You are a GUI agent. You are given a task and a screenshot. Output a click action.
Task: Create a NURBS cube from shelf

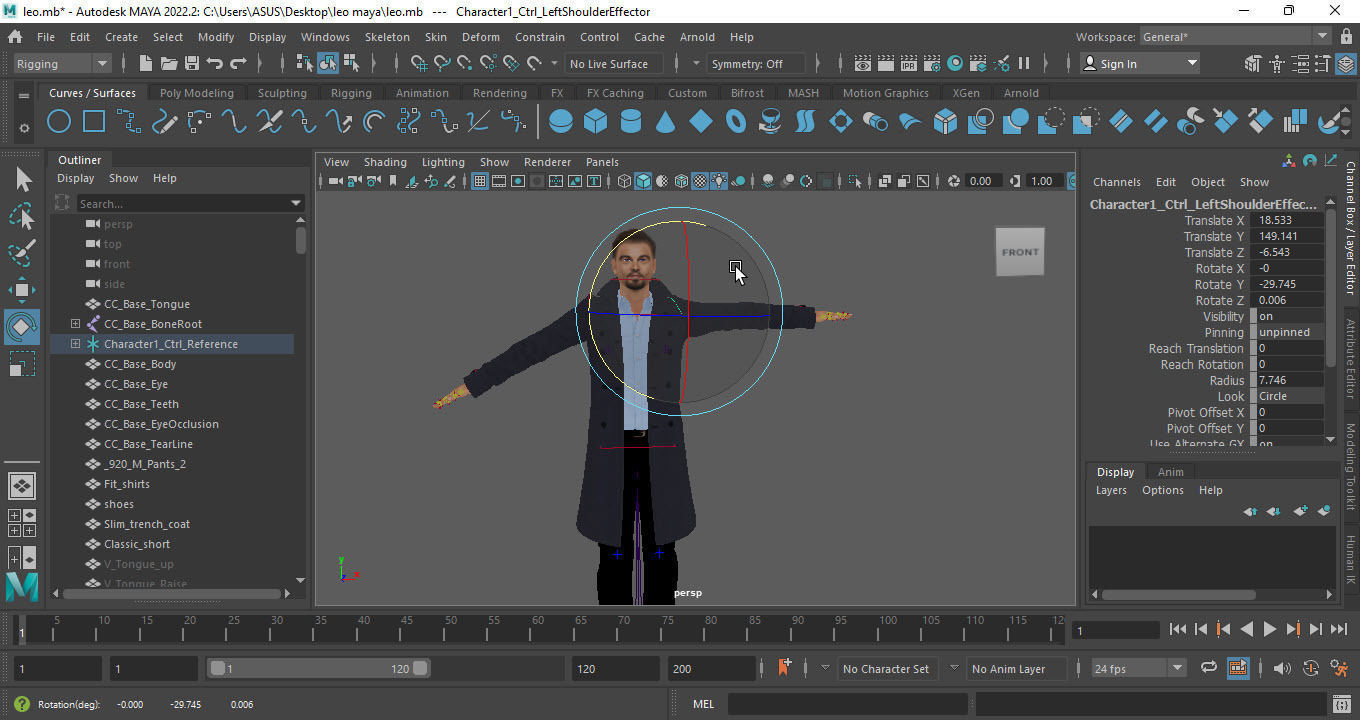[596, 122]
